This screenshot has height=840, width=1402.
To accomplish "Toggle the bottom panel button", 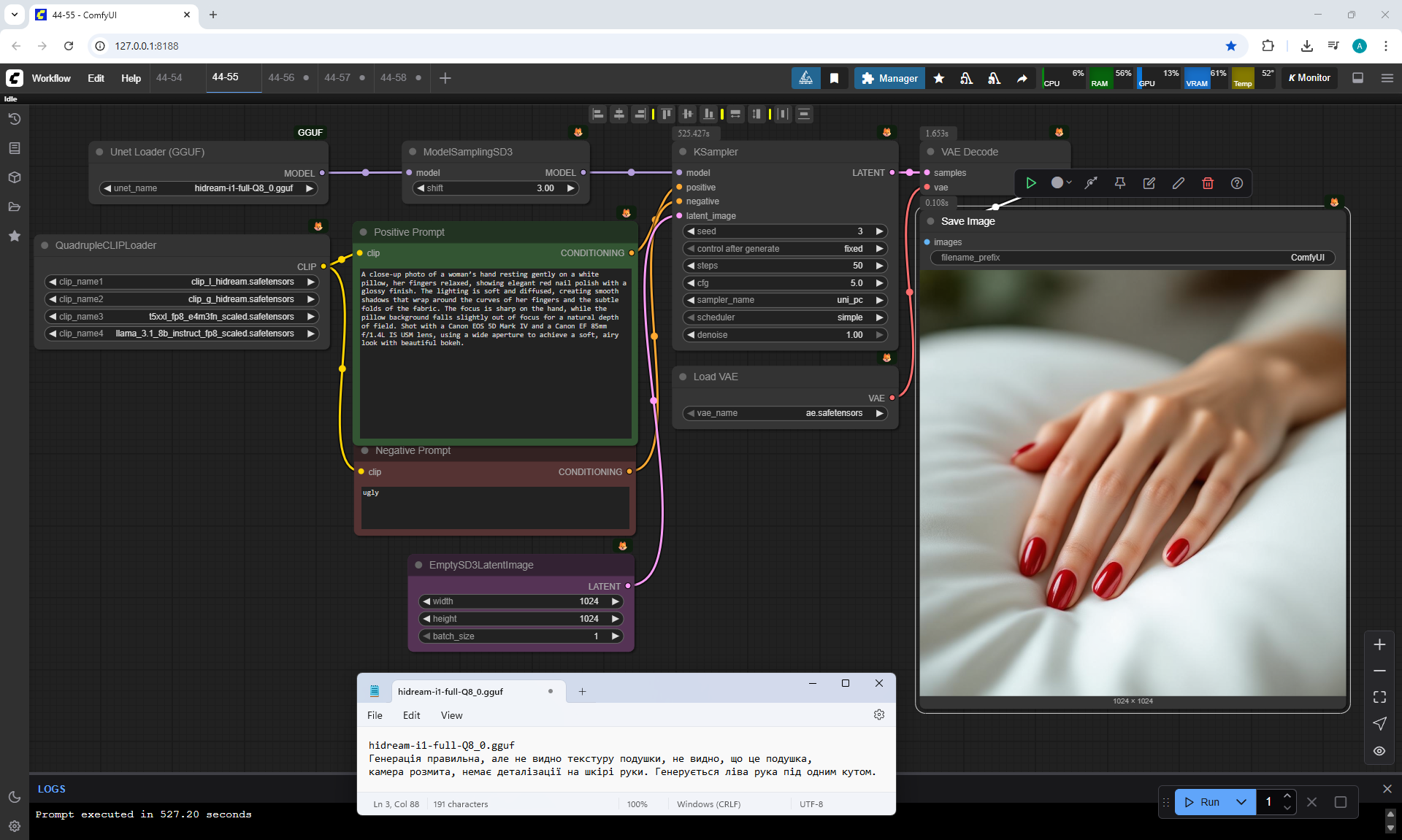I will click(1357, 78).
